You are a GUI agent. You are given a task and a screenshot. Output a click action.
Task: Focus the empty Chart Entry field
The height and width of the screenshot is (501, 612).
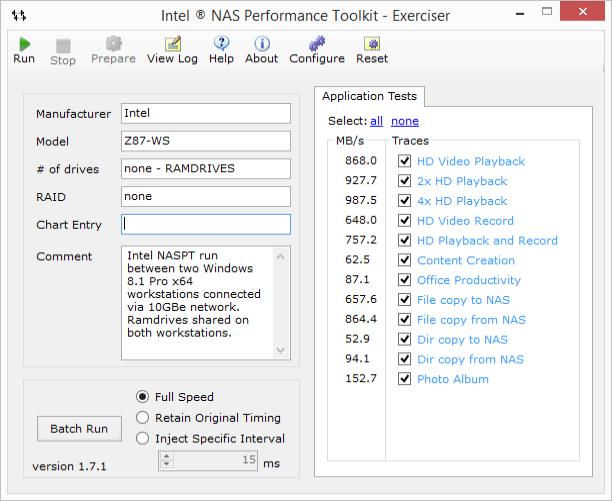(x=206, y=224)
